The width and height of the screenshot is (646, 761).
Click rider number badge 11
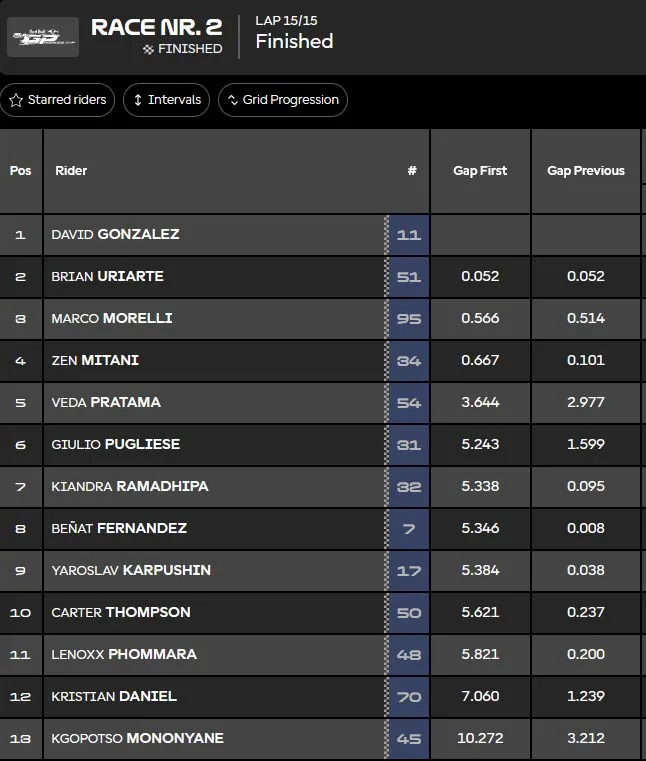point(409,235)
